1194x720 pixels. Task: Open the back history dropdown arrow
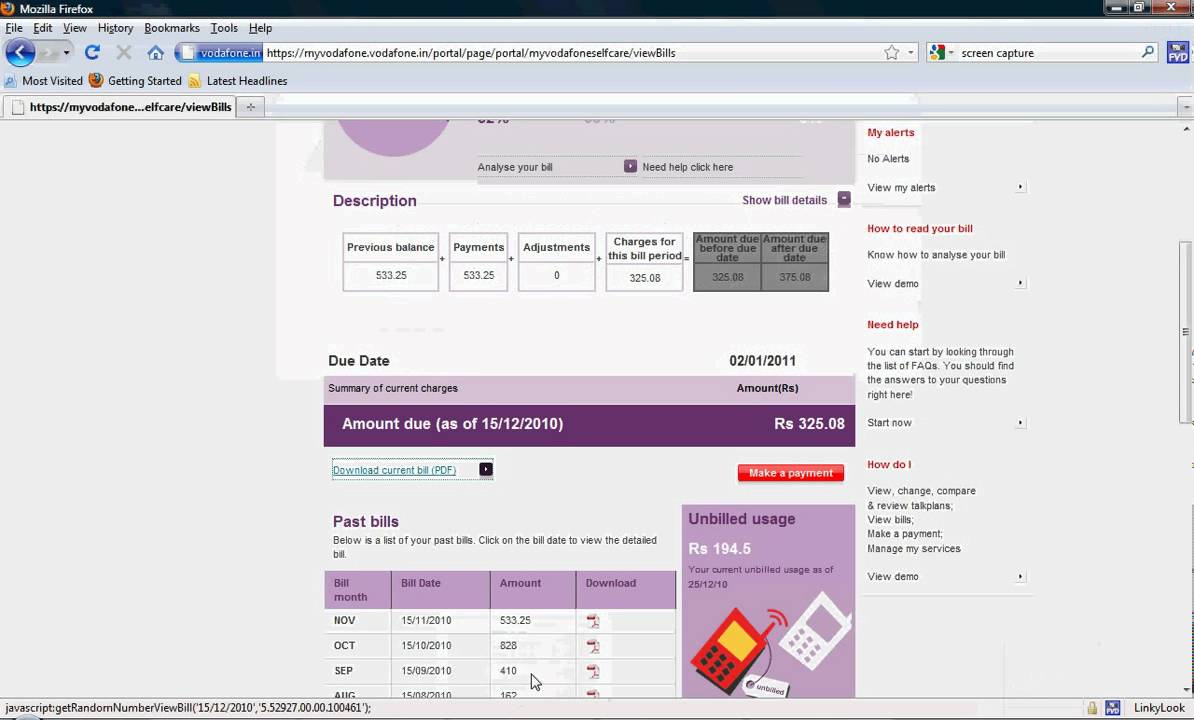(66, 53)
